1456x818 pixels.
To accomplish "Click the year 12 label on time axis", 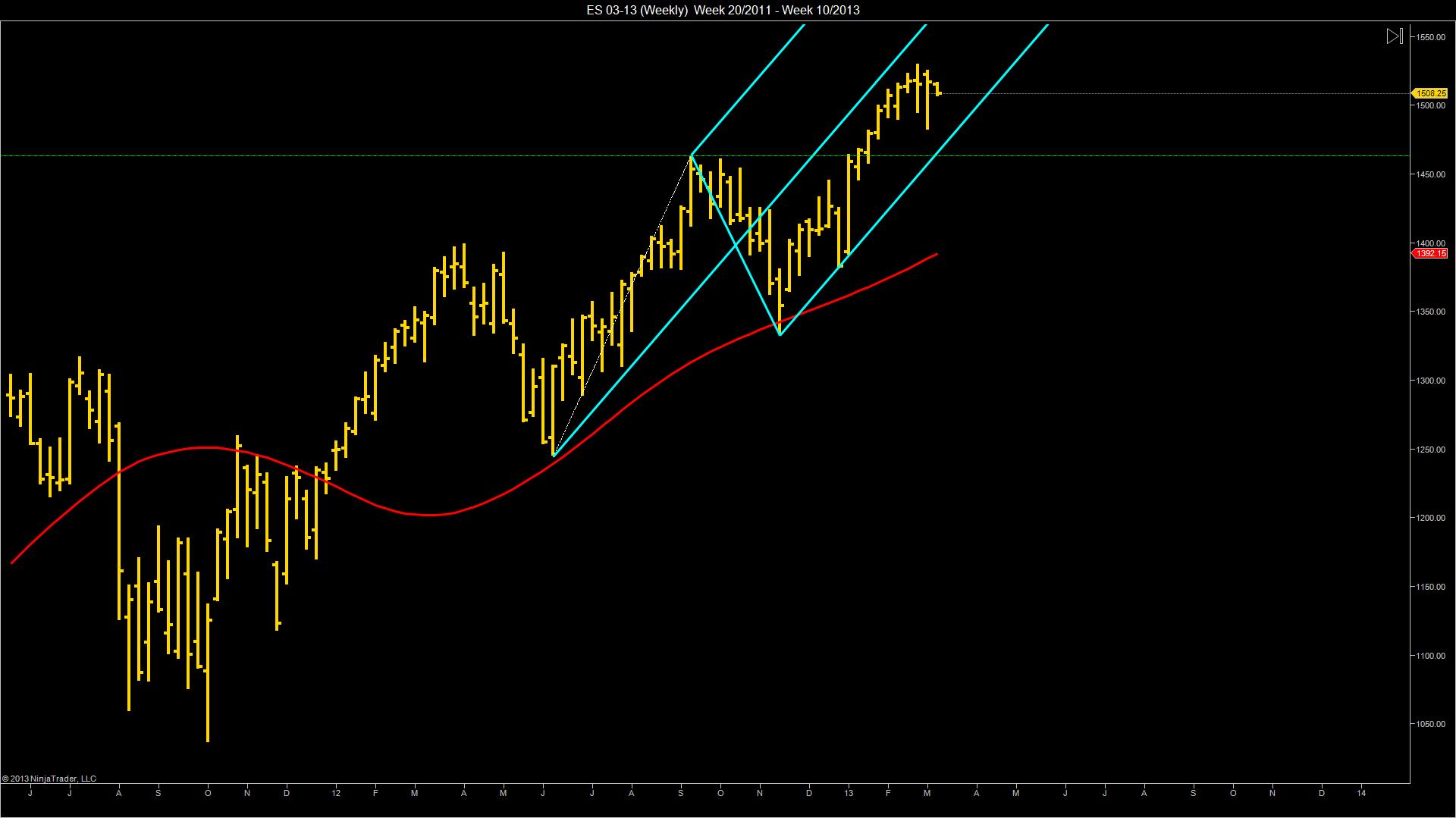I will click(x=336, y=794).
